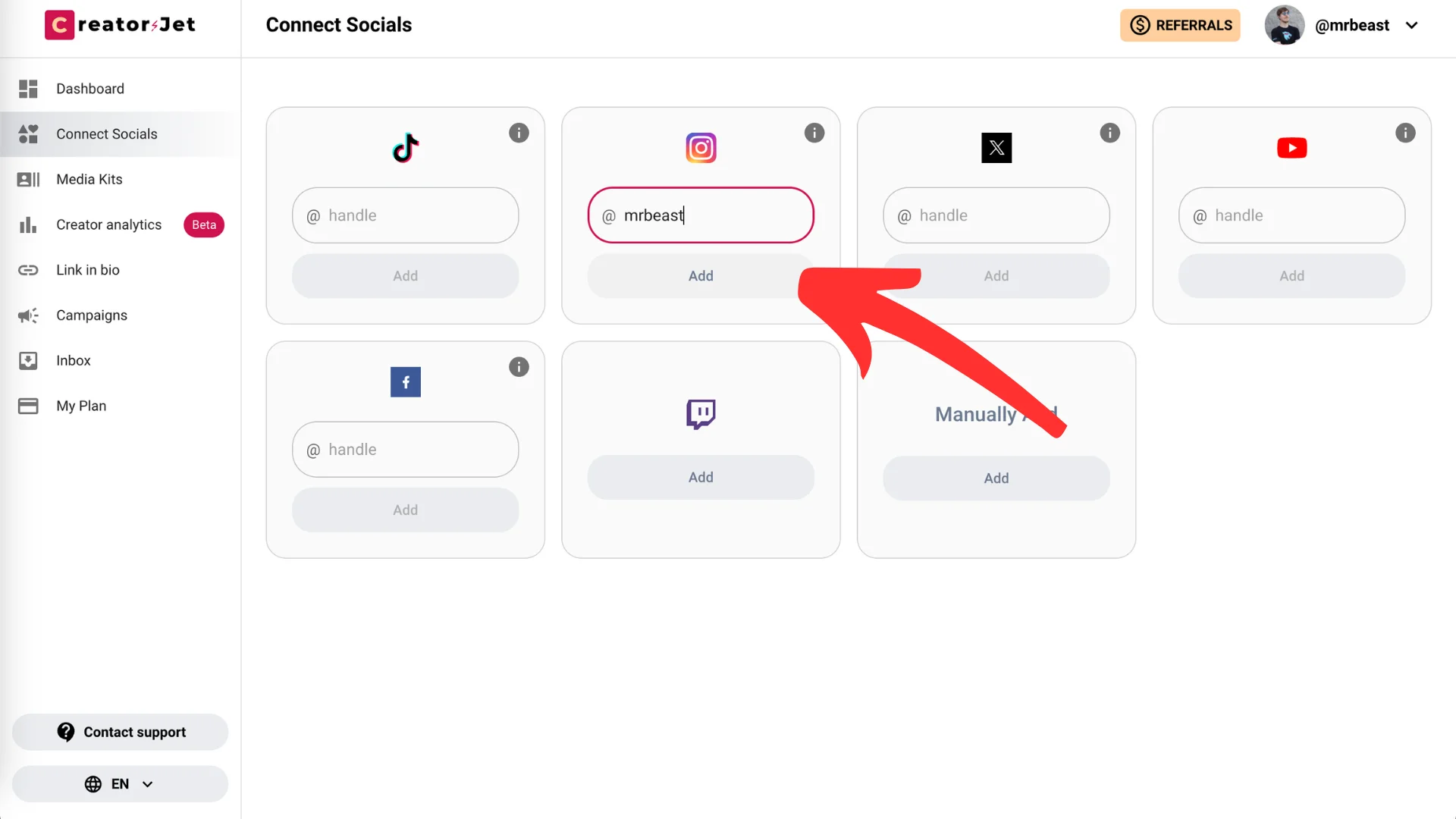Click the Twitch platform icon

701,413
